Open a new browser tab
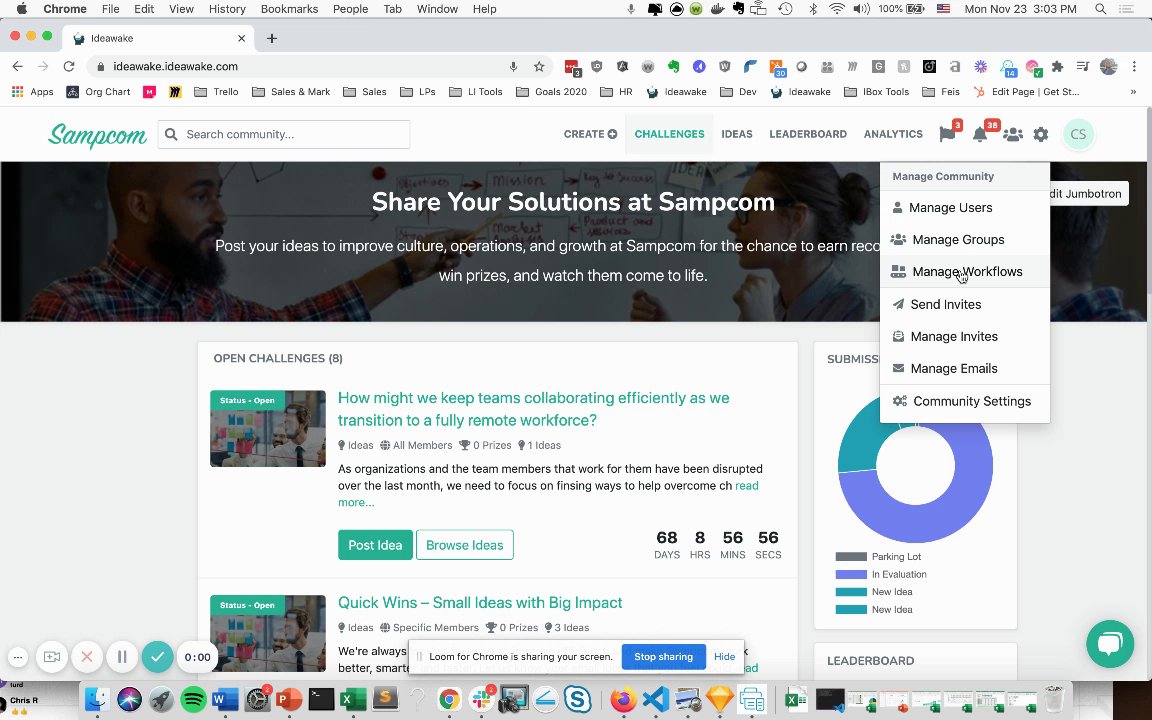 point(272,38)
